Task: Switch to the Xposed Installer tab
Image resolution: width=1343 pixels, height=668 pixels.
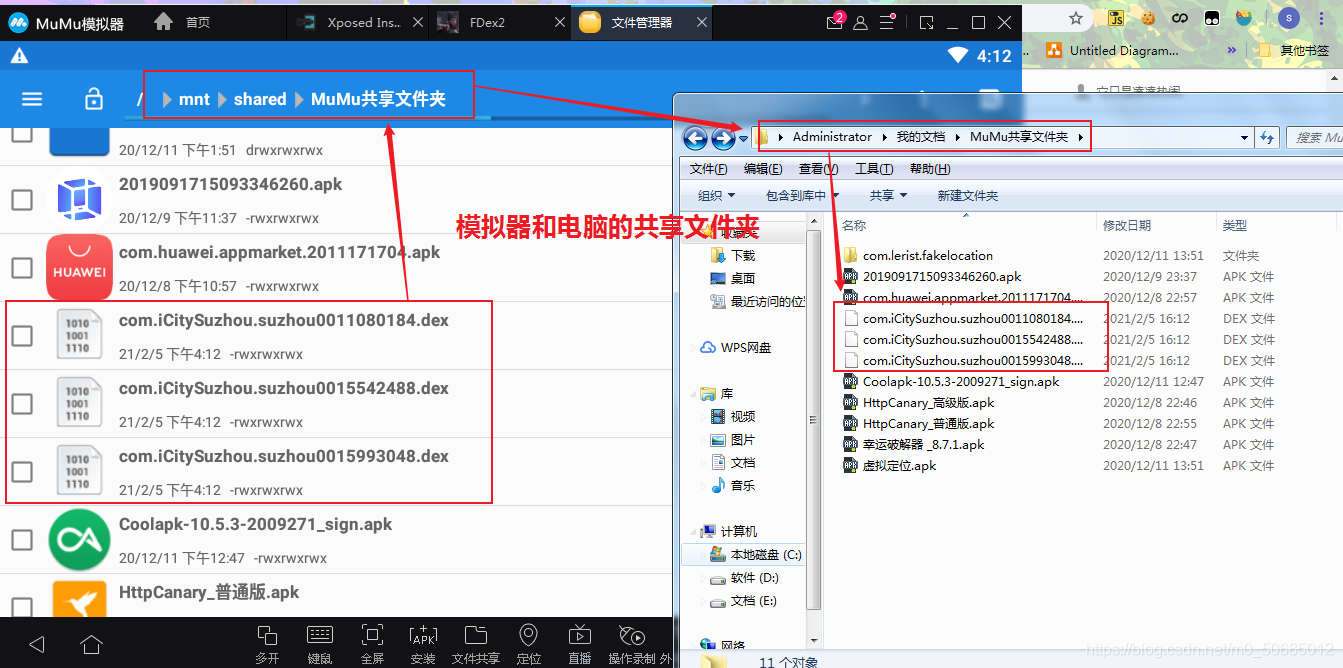Action: click(x=357, y=22)
